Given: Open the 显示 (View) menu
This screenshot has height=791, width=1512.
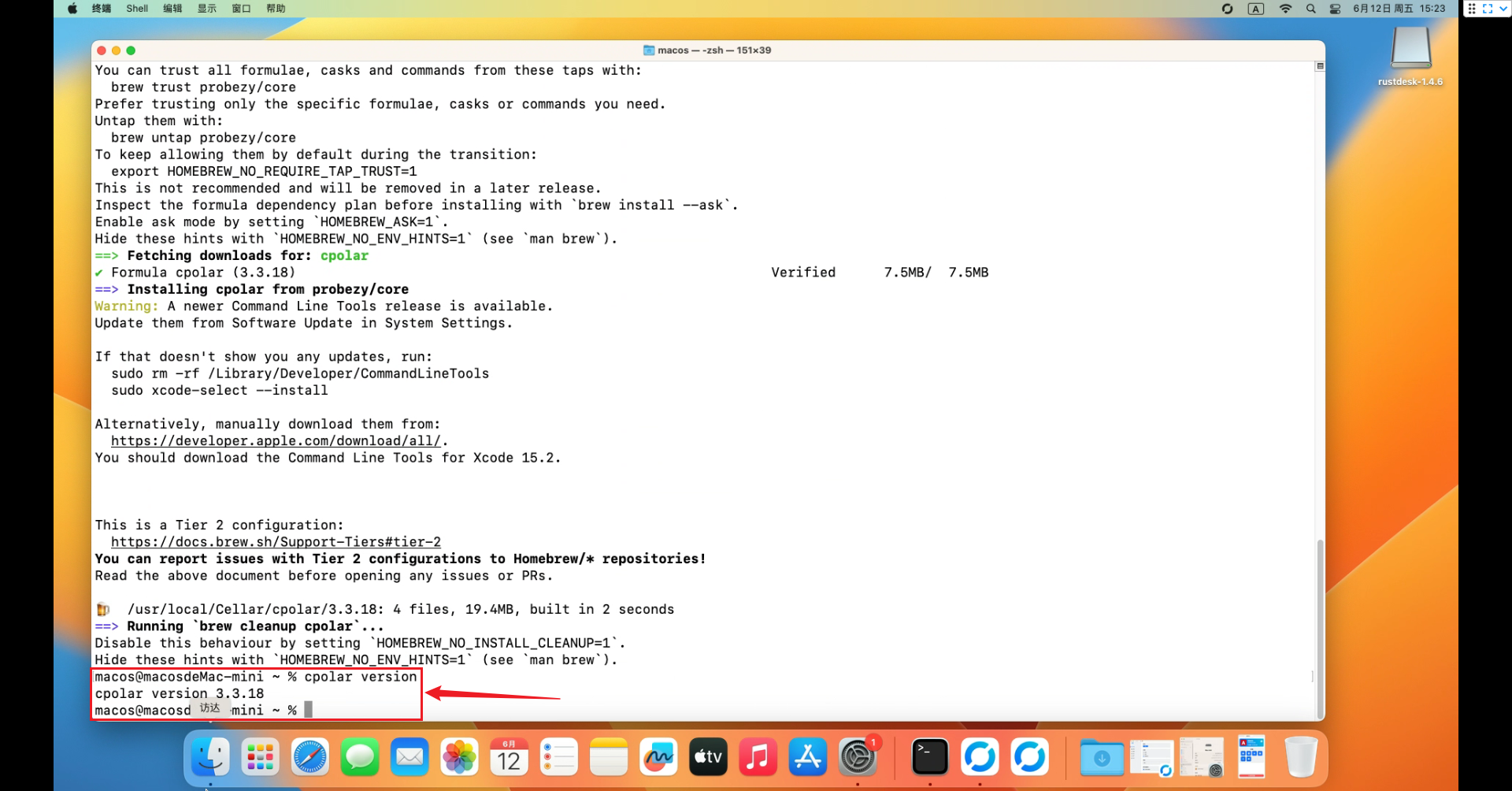Looking at the screenshot, I should tap(207, 9).
